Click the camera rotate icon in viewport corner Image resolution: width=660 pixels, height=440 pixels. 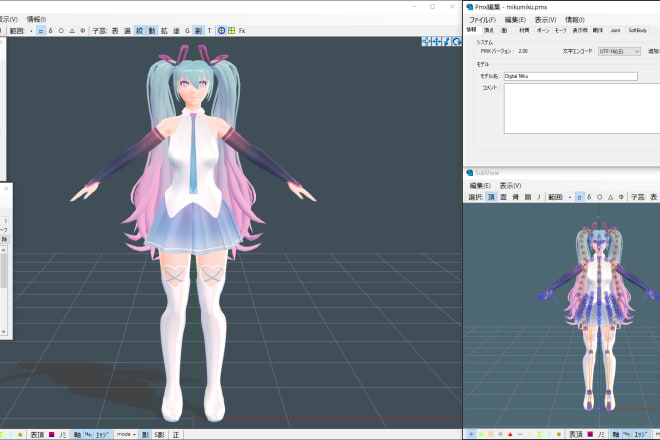click(457, 41)
